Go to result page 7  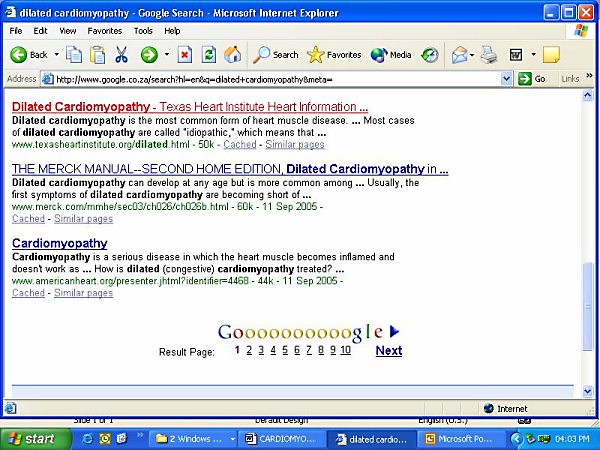pos(309,350)
